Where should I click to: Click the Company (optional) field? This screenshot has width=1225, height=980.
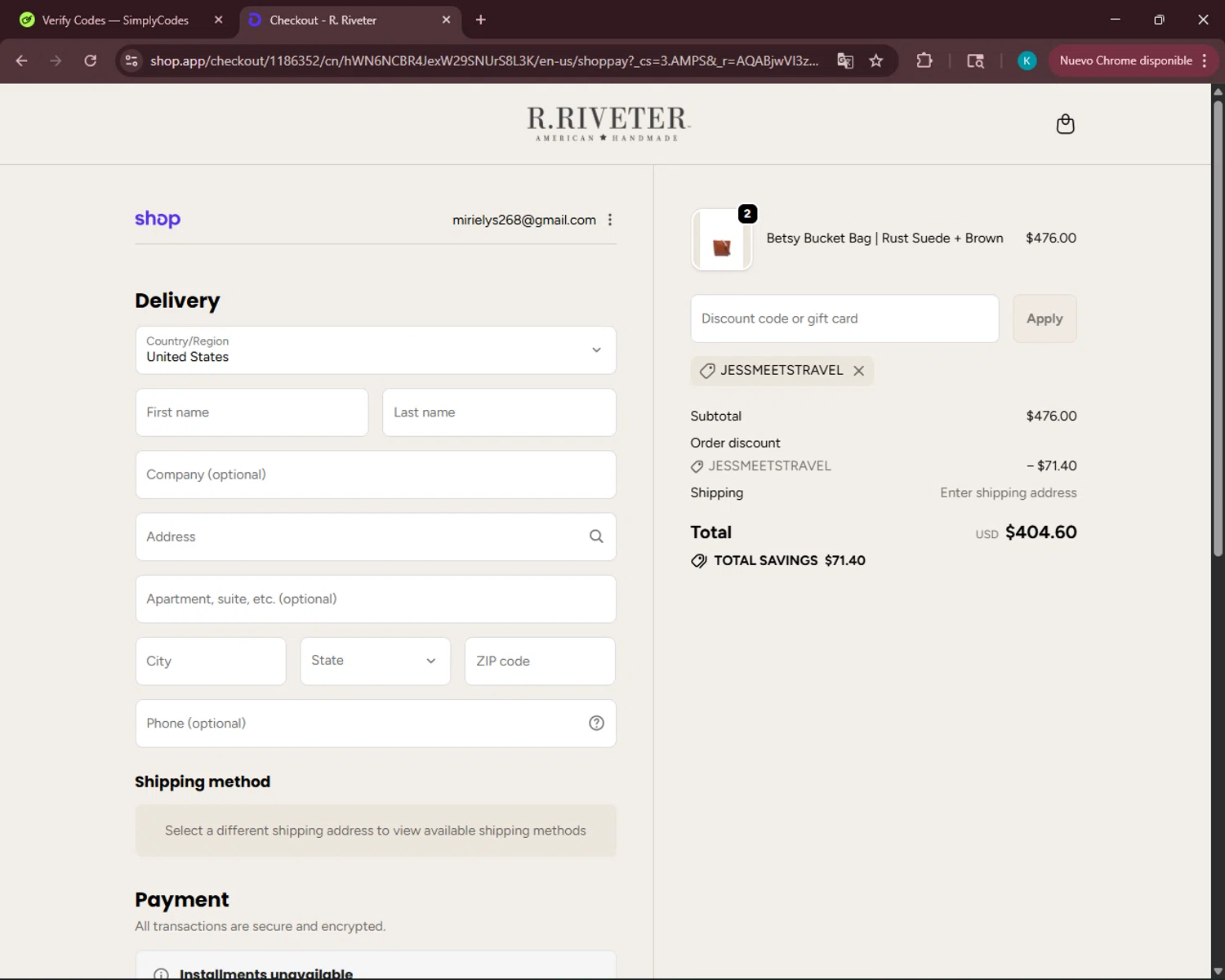(x=376, y=474)
